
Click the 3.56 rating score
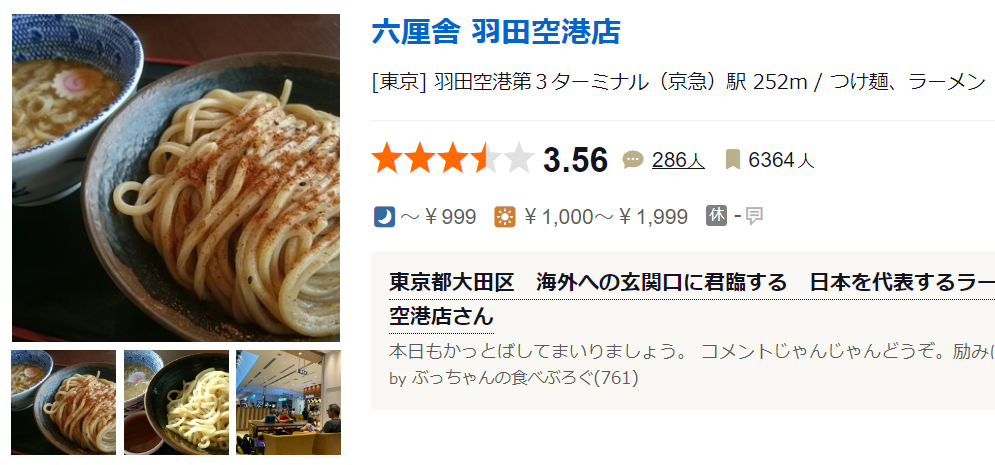coord(576,160)
